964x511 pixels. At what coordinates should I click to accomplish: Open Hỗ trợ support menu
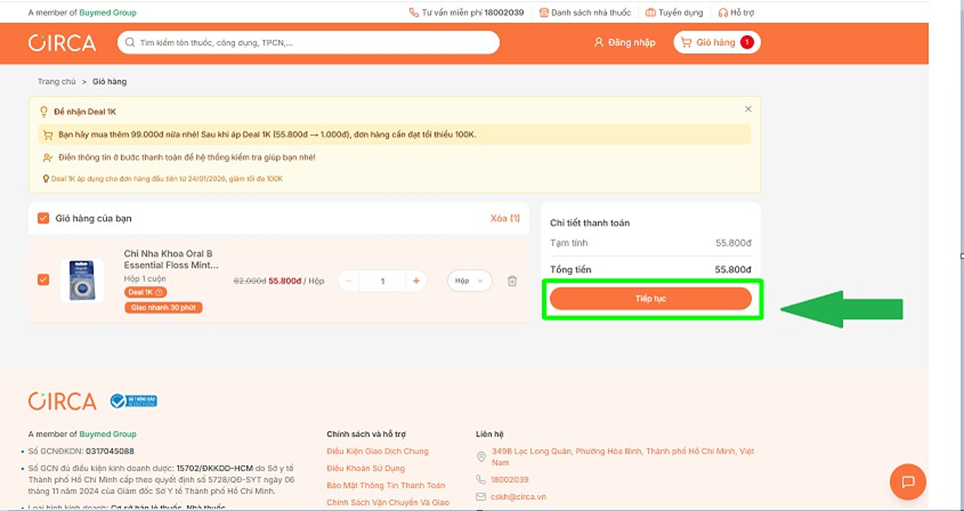(x=736, y=13)
